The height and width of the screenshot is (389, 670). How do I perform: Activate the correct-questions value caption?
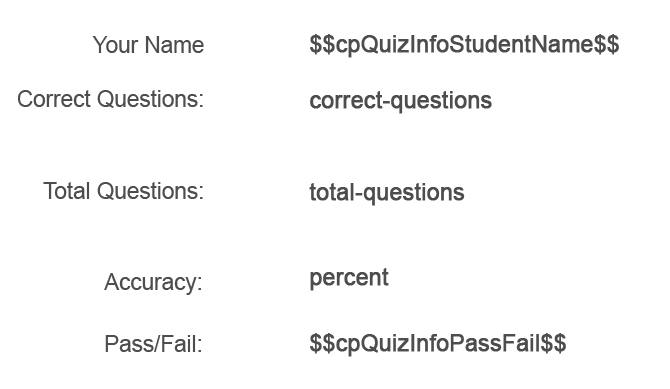pyautogui.click(x=400, y=101)
